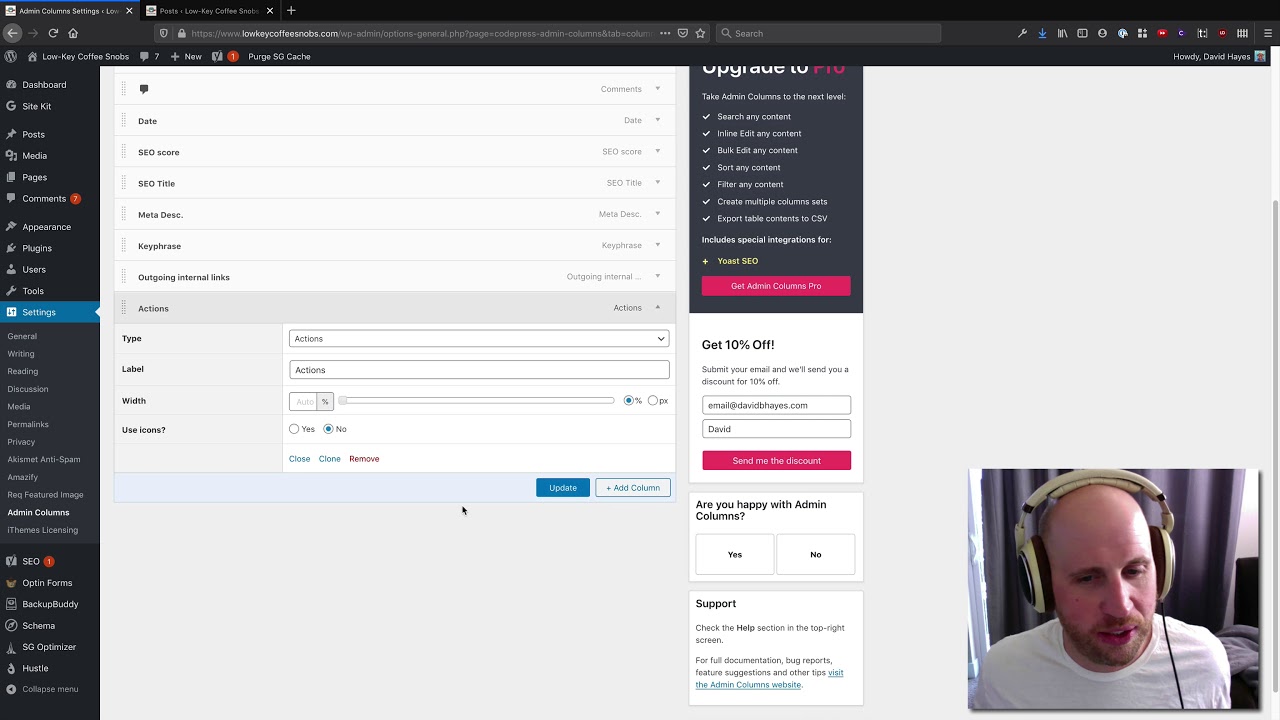
Task: Click the column width slider track
Action: coord(477,401)
